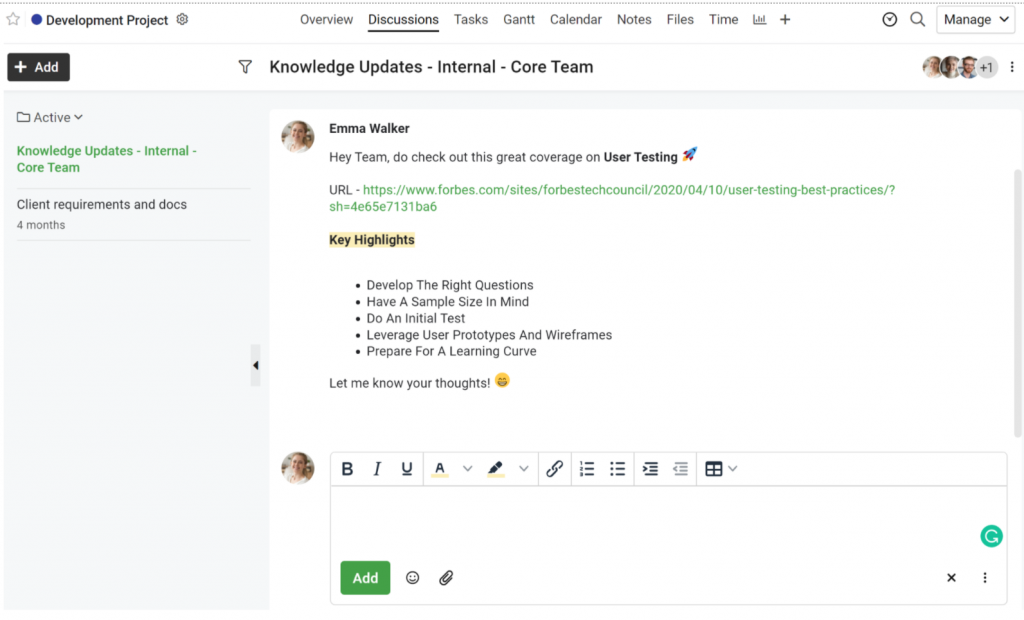Star the Development Project
Viewport: 1024px width, 620px height.
pos(13,20)
